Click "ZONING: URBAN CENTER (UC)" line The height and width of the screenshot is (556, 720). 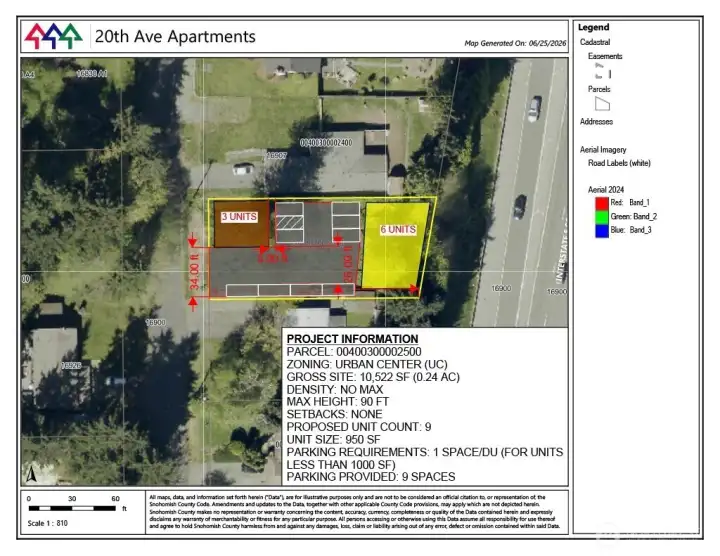[367, 365]
